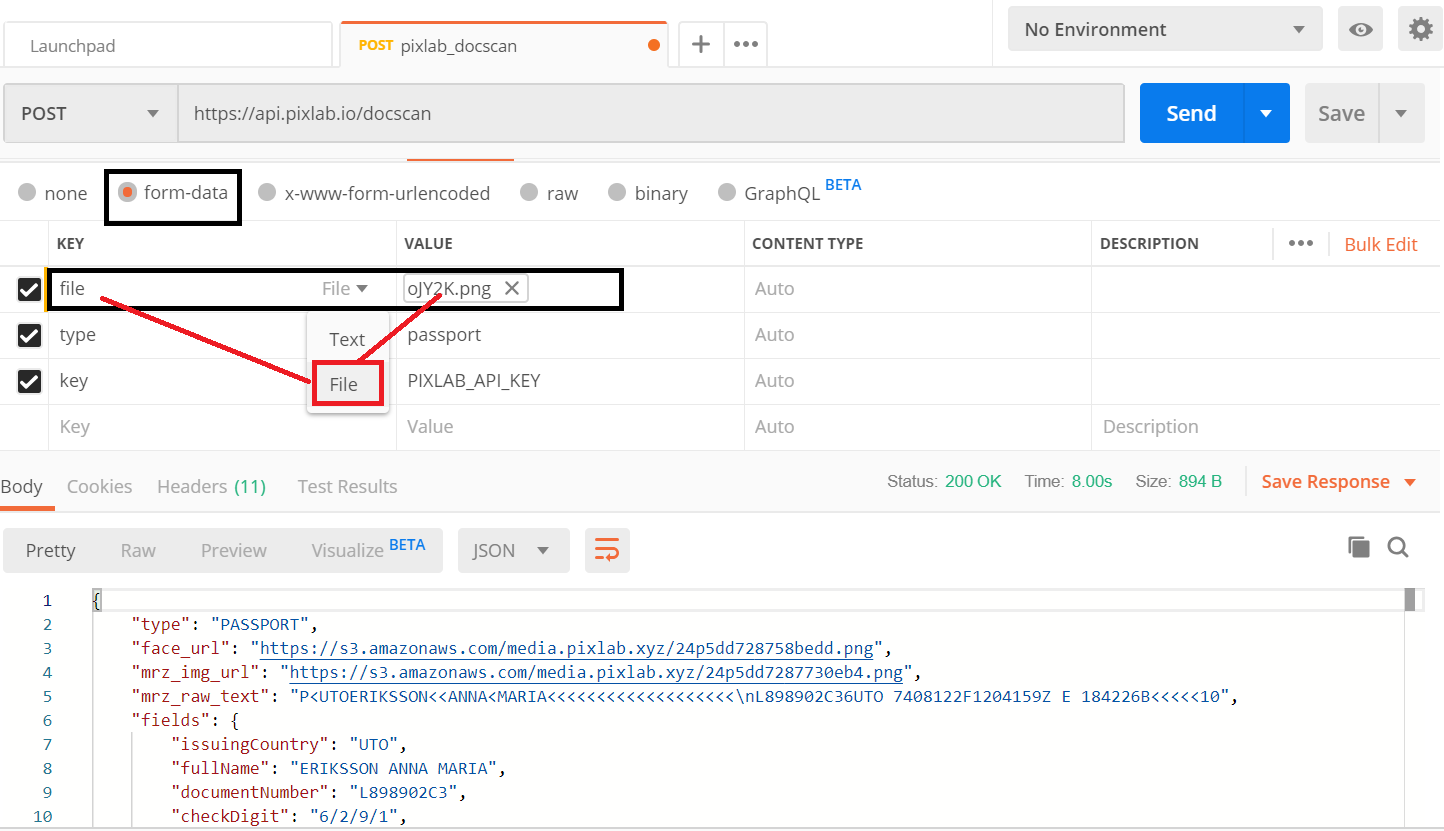Remove the oJY2K.png file with X icon
This screenshot has width=1444, height=831.
point(511,289)
